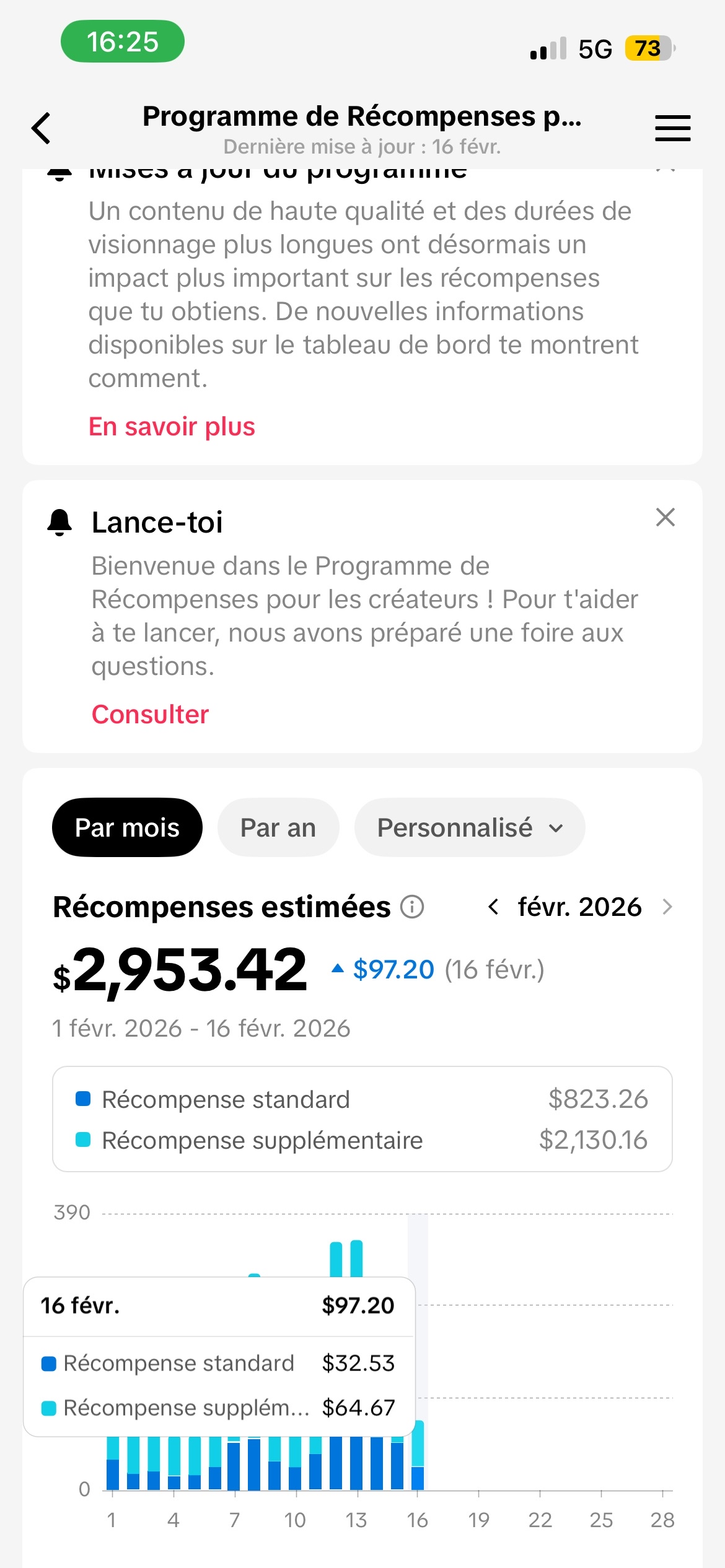
Task: Open info icon next to Récompenses estimées
Action: pyautogui.click(x=412, y=907)
